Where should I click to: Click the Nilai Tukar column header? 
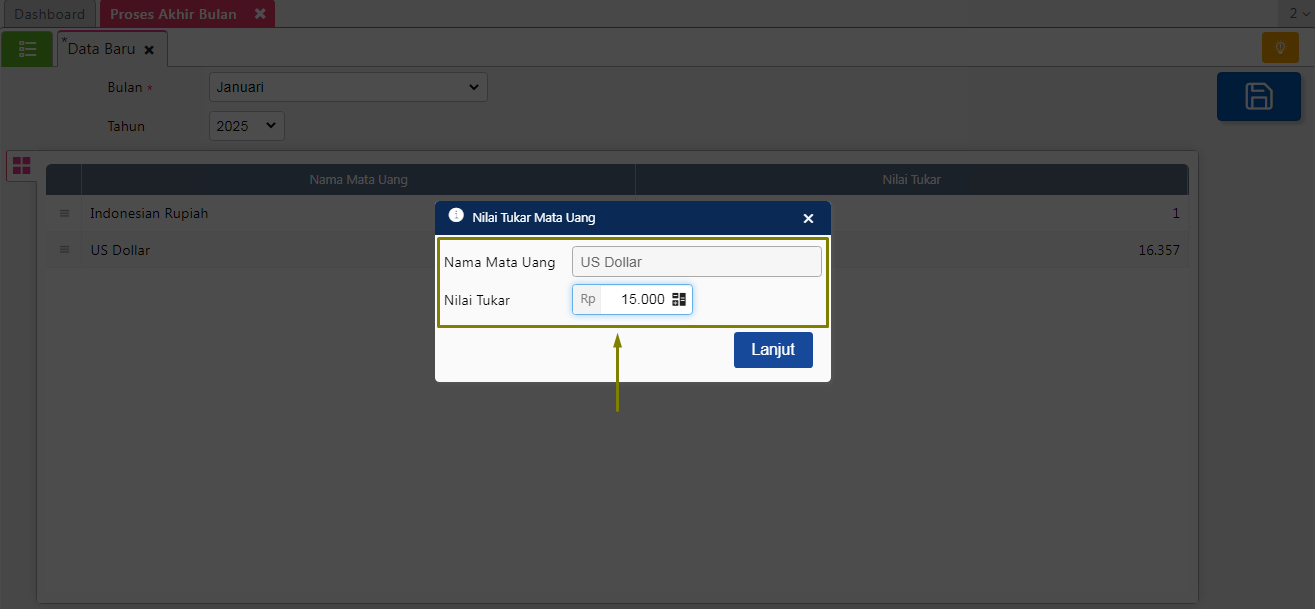910,179
